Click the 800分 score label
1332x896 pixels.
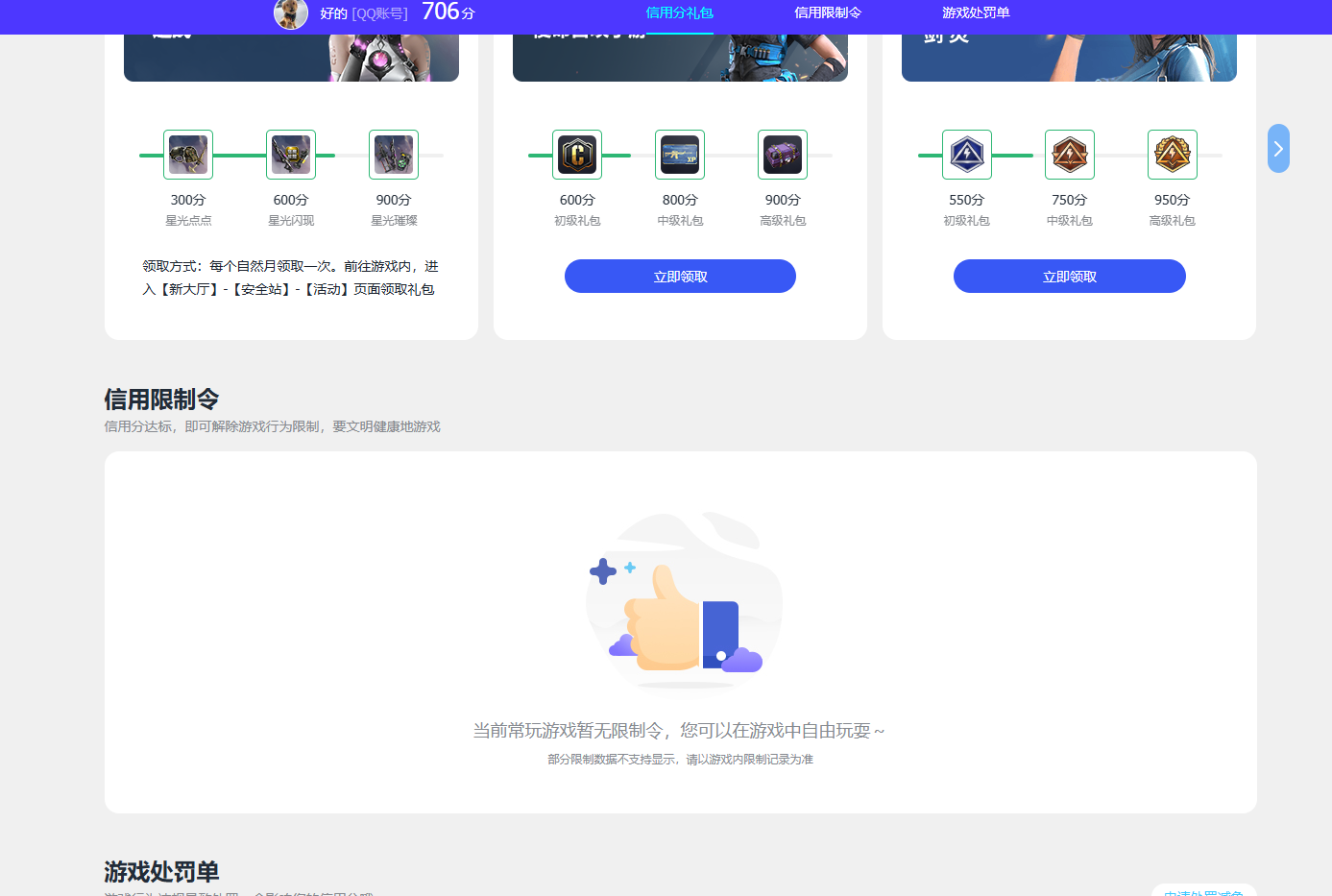[x=680, y=200]
